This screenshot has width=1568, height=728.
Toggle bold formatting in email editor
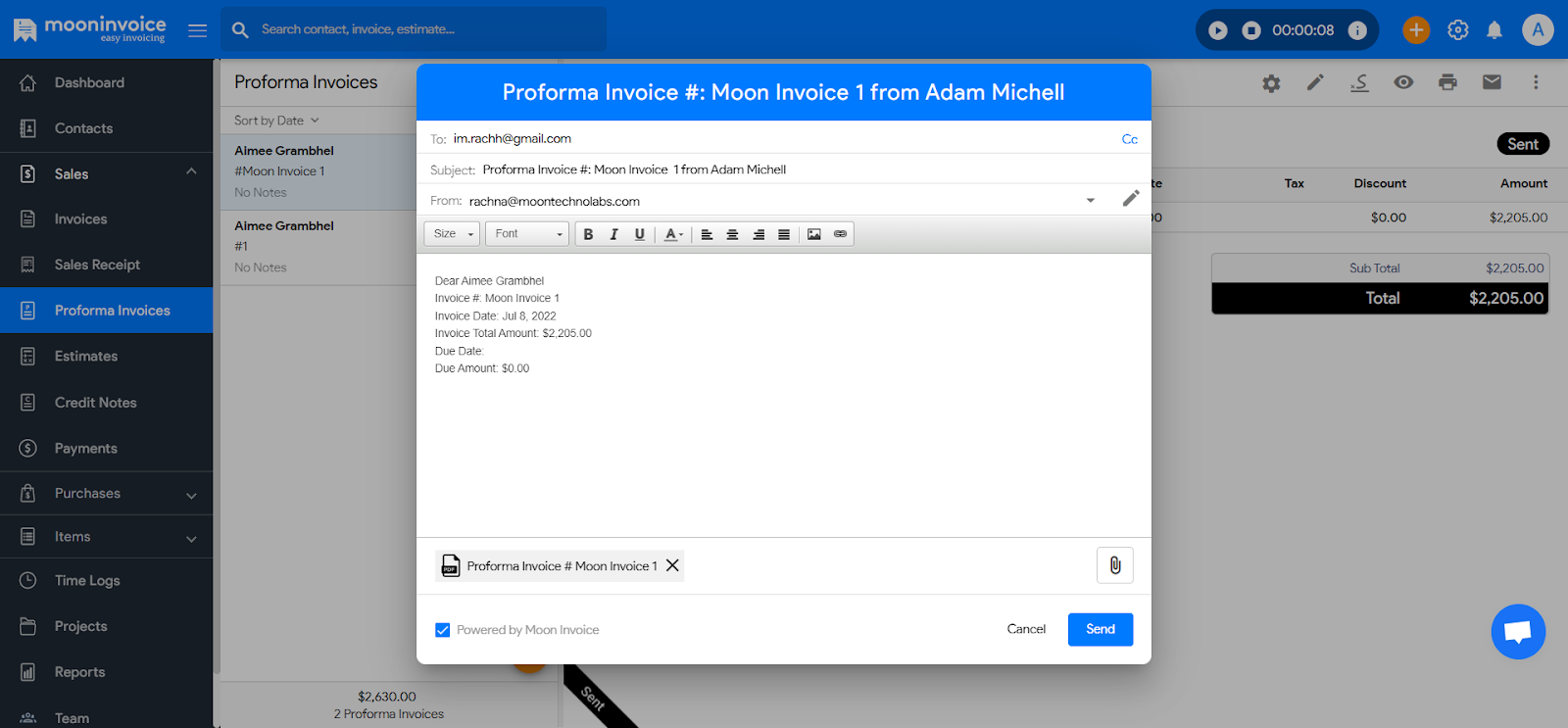[x=588, y=234]
